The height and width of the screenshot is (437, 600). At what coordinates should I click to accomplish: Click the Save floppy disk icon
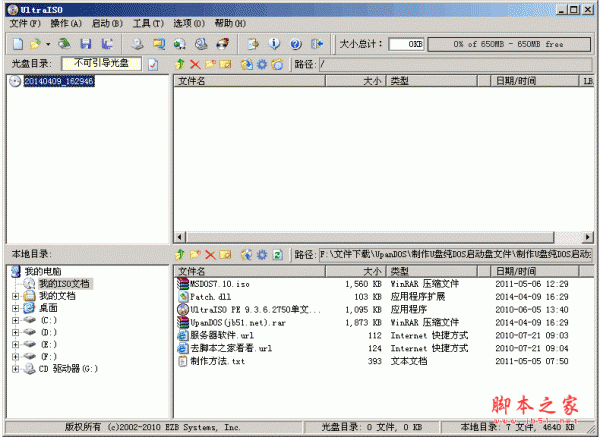tap(86, 44)
